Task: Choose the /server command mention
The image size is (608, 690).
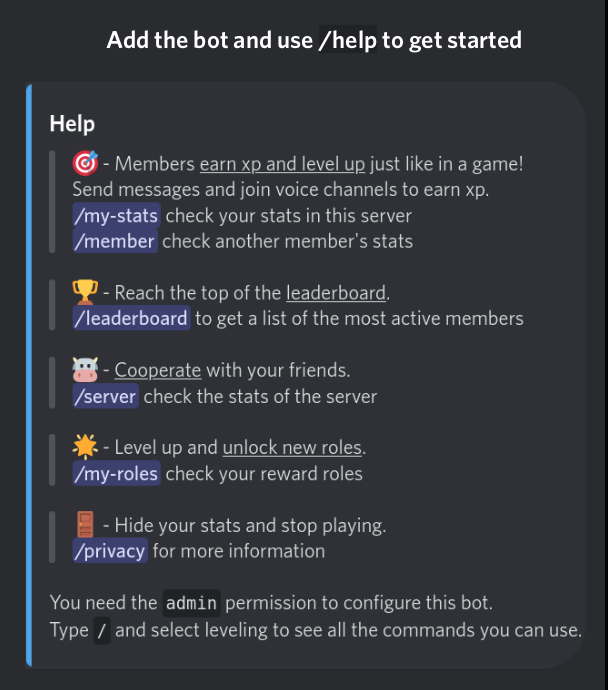Action: 105,396
